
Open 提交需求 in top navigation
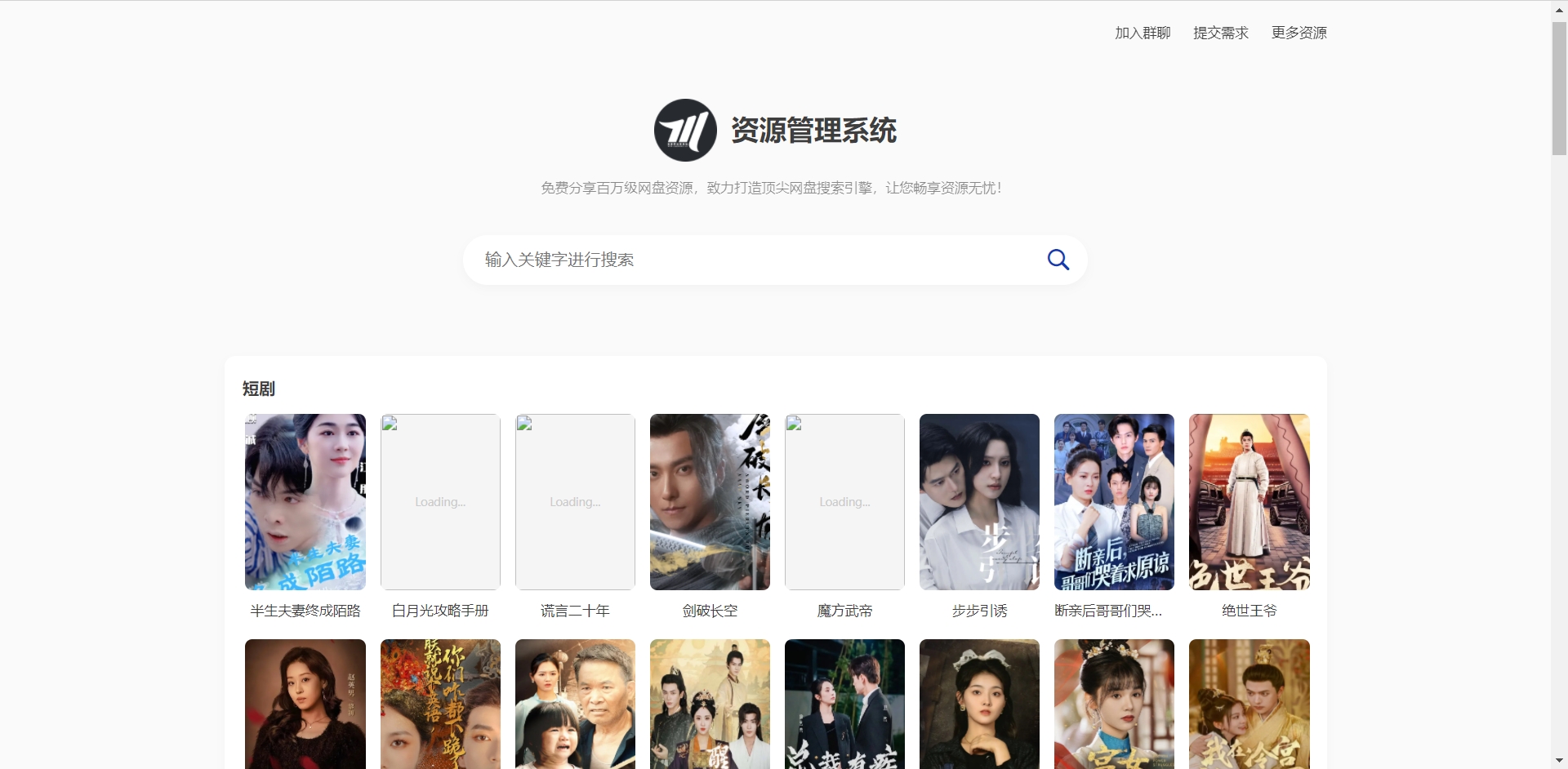pos(1220,33)
